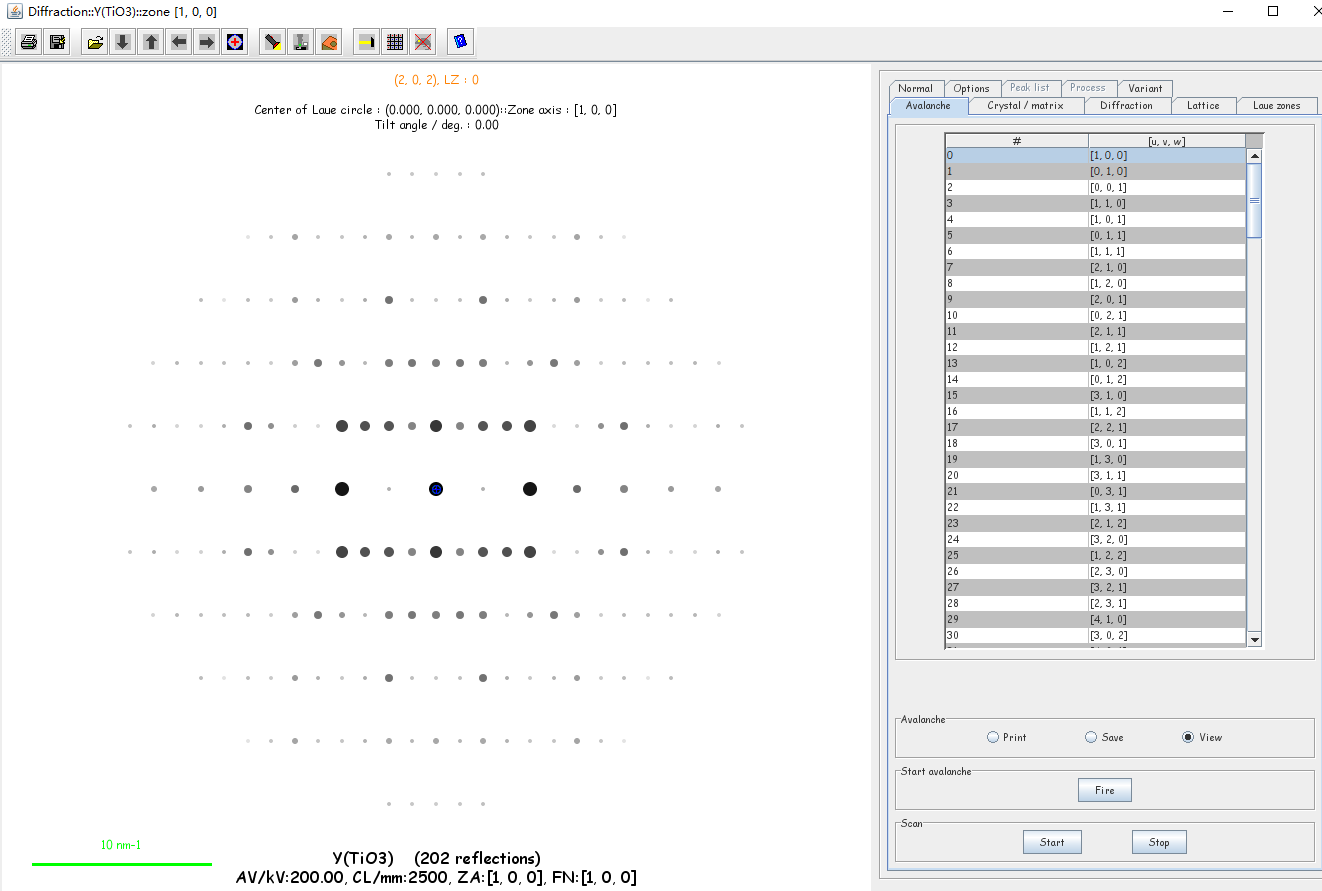Click the left arrow toolbar icon

point(179,42)
